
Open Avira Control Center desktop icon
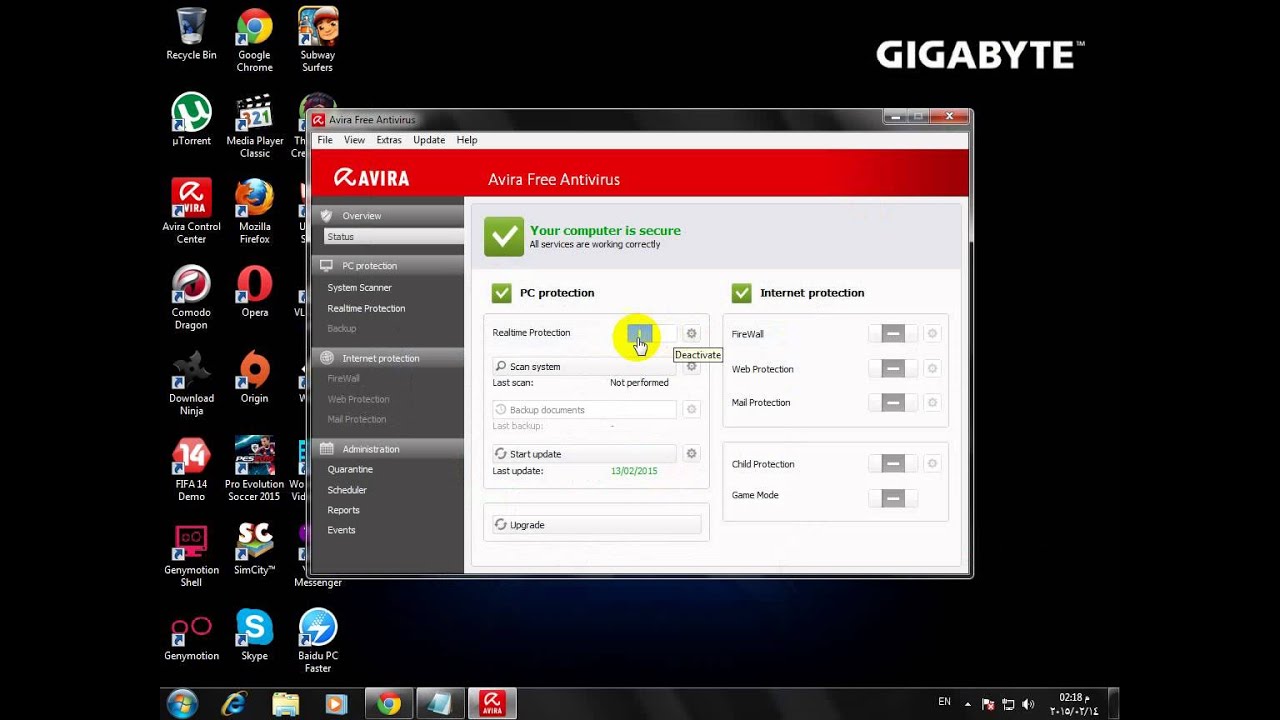[191, 212]
